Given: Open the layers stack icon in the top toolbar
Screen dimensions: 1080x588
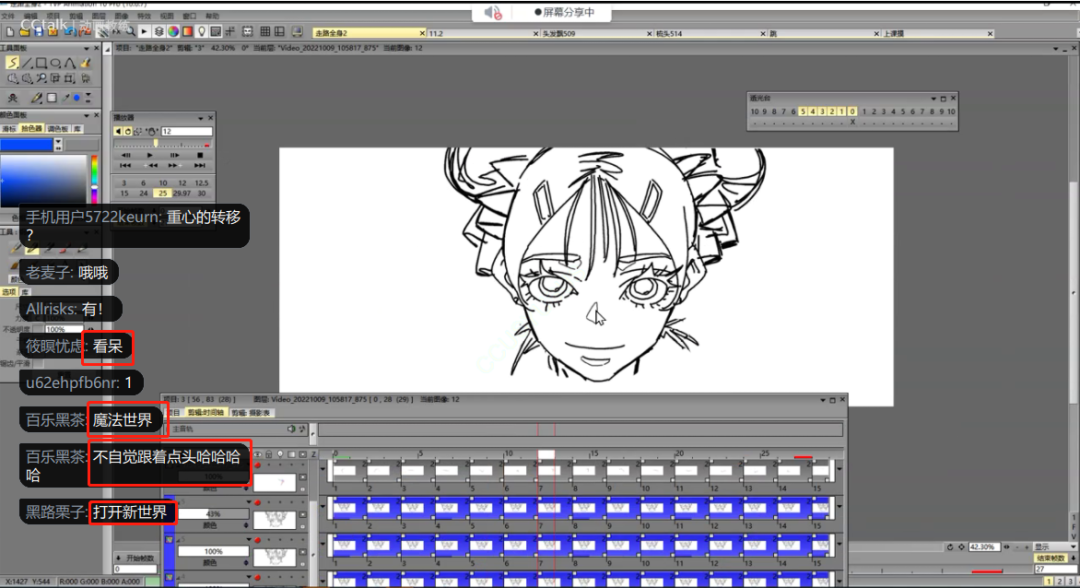Looking at the screenshot, I should tap(159, 32).
